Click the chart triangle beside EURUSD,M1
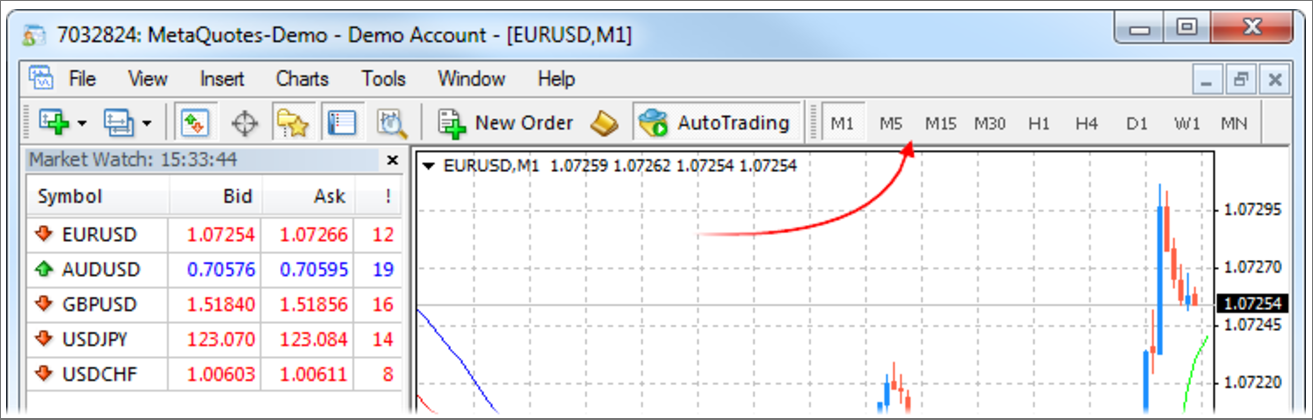 [x=429, y=166]
